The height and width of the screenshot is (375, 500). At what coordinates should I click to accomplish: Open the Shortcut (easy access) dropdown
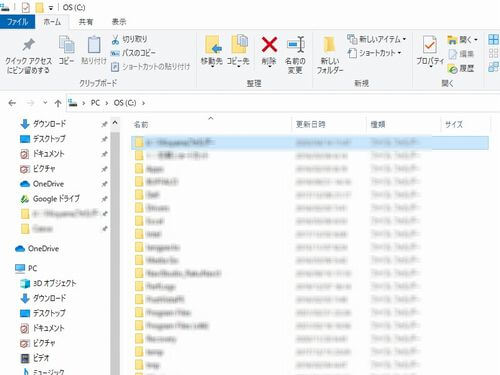tap(374, 53)
